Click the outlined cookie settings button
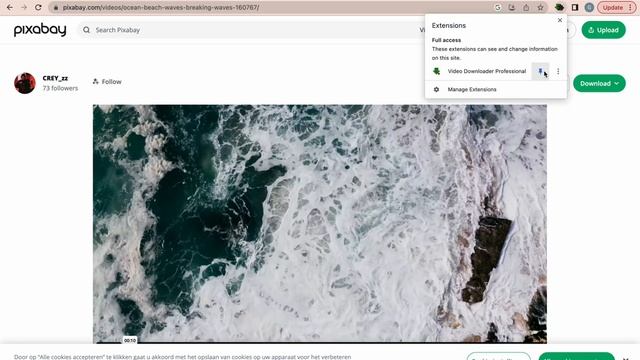The width and height of the screenshot is (640, 360). pos(498,357)
